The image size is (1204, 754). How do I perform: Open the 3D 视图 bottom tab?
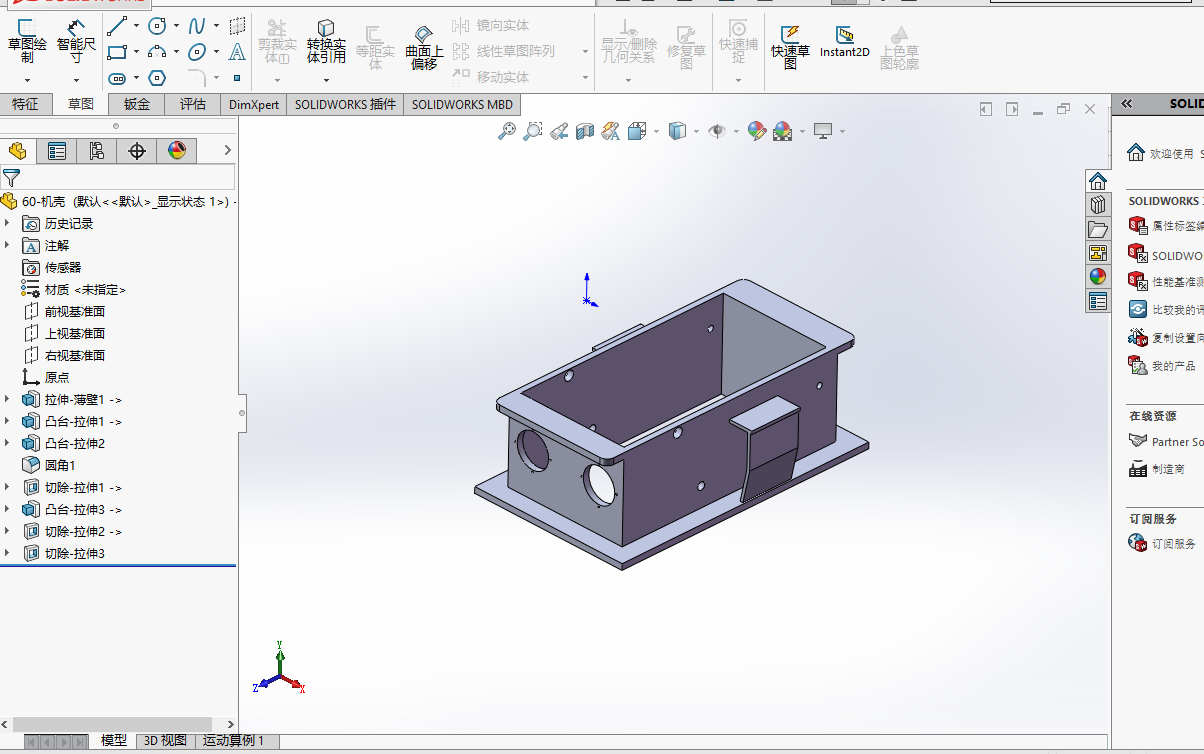point(165,741)
